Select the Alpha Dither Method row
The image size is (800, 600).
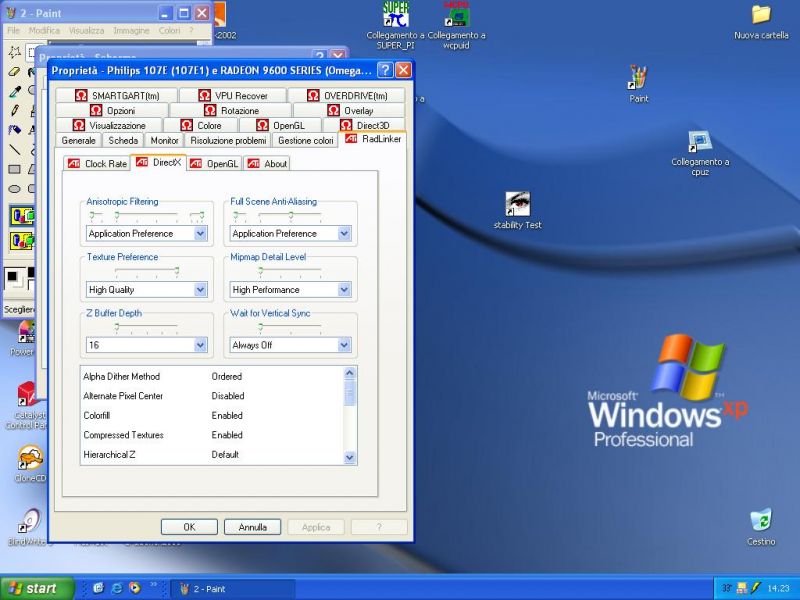(212, 377)
